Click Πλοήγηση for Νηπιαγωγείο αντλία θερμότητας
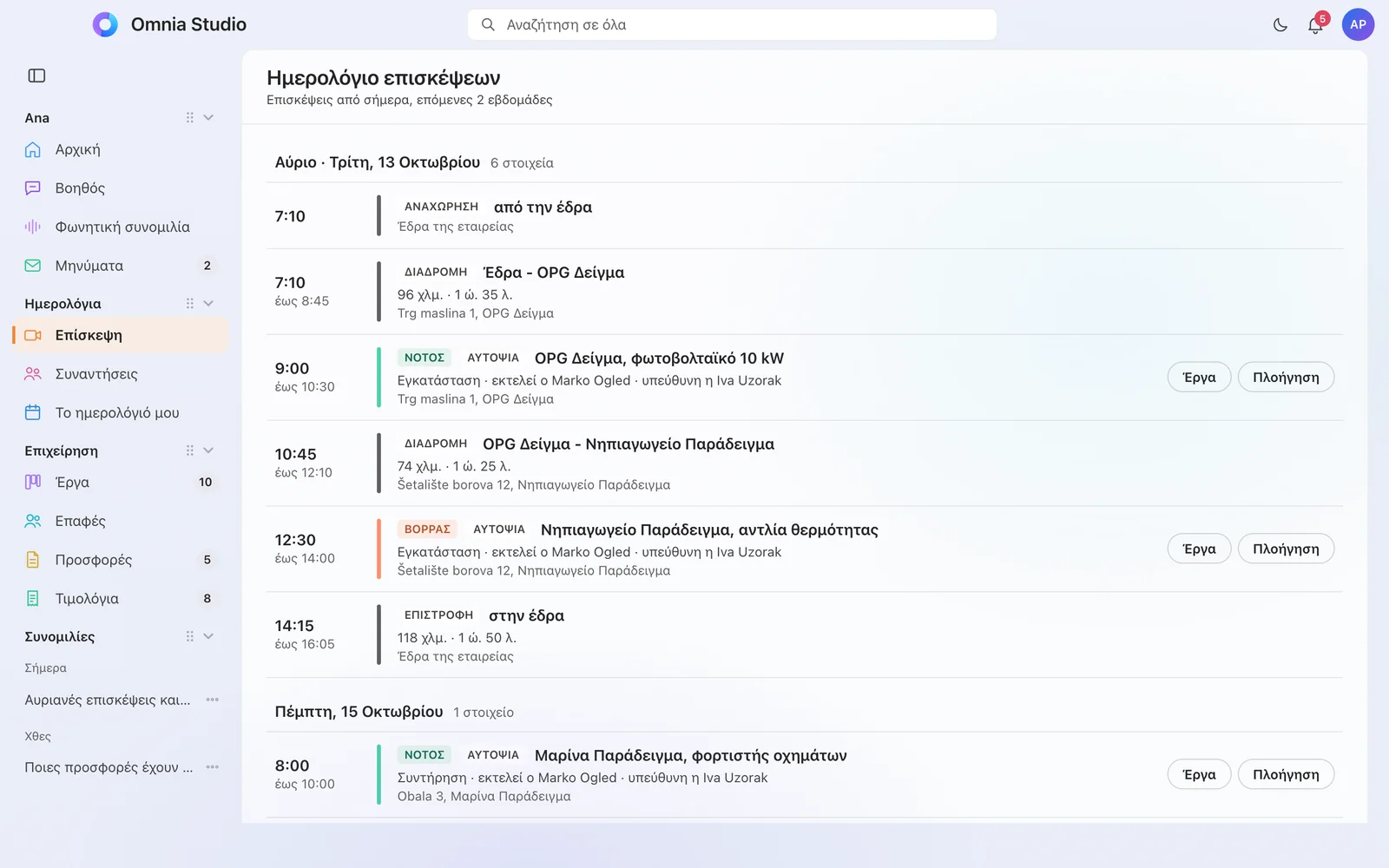Viewport: 1389px width, 868px height. click(x=1286, y=549)
